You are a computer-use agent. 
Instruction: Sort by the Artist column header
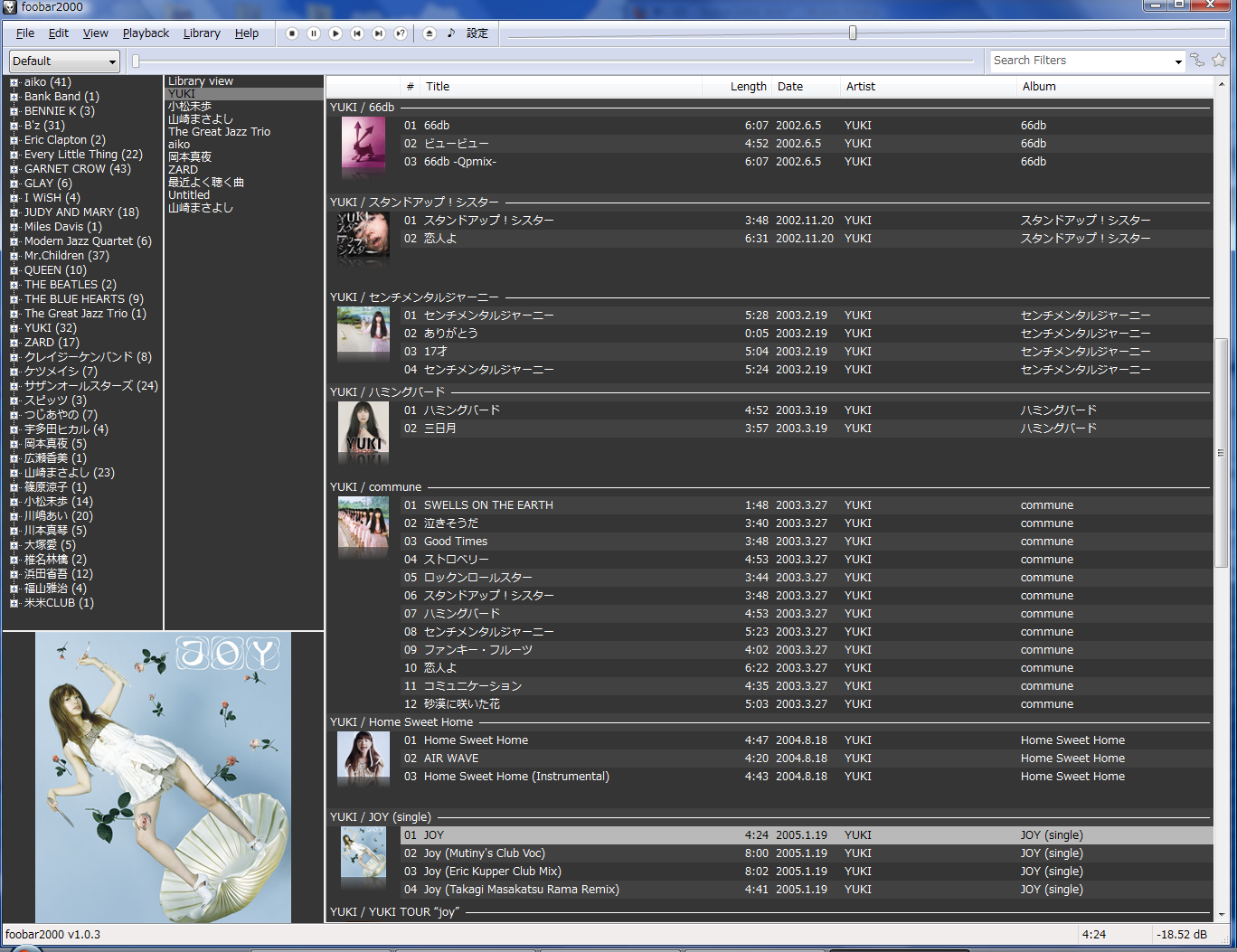(928, 87)
